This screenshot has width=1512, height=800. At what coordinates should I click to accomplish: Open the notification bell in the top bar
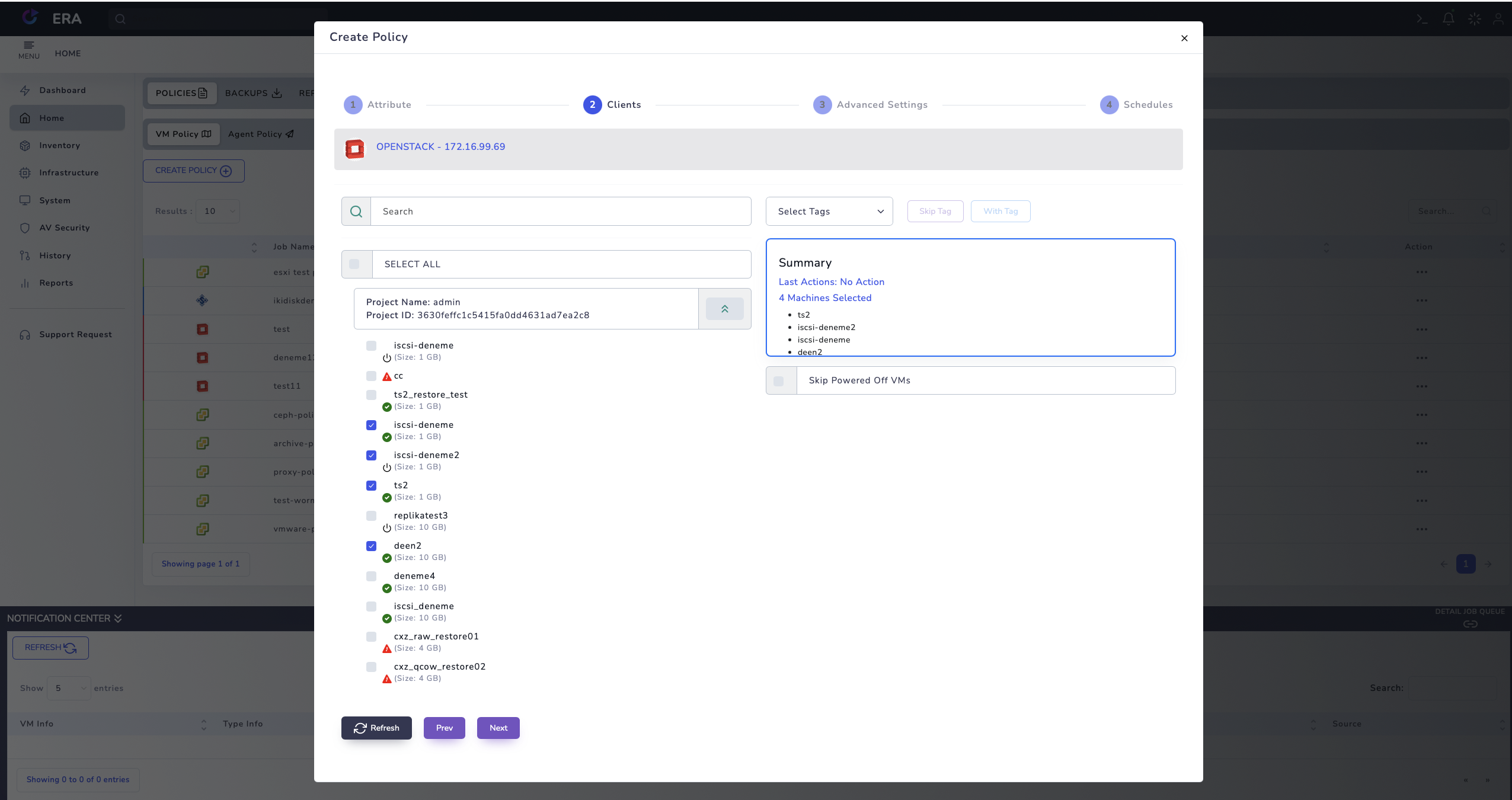coord(1447,18)
